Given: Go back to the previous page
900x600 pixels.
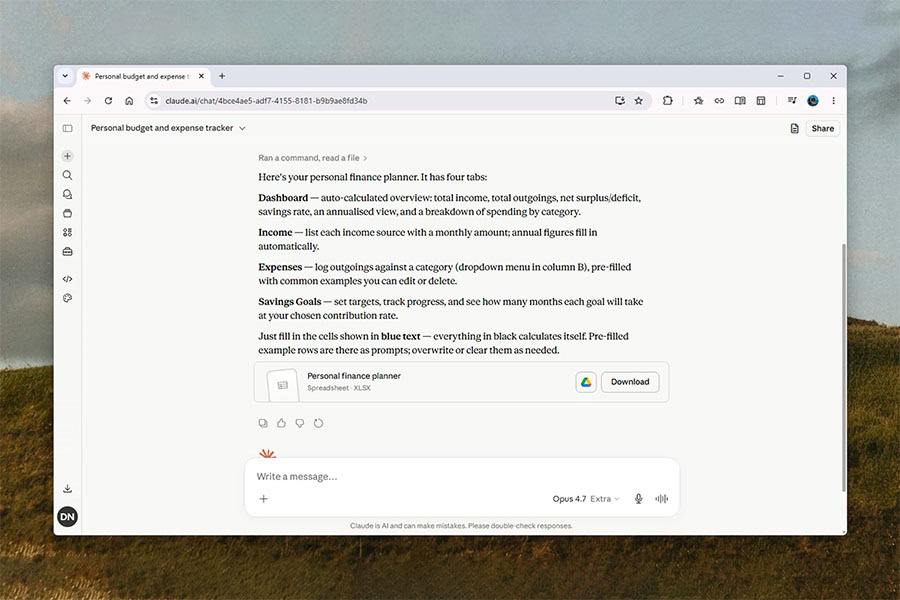Looking at the screenshot, I should click(67, 100).
